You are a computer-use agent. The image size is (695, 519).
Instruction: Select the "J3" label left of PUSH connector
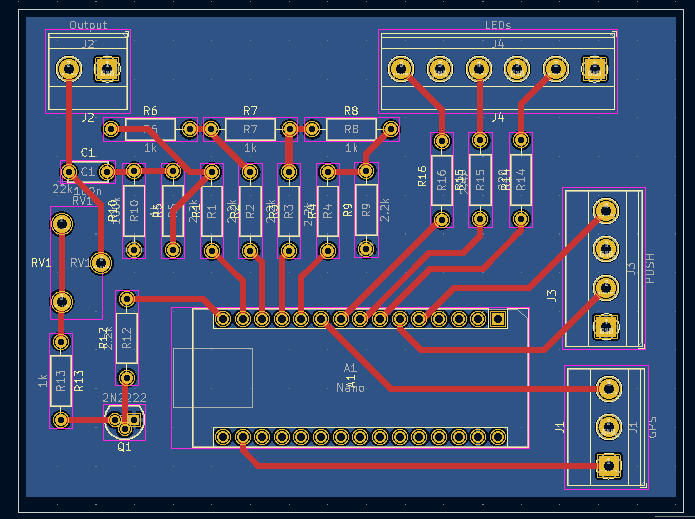pyautogui.click(x=552, y=296)
